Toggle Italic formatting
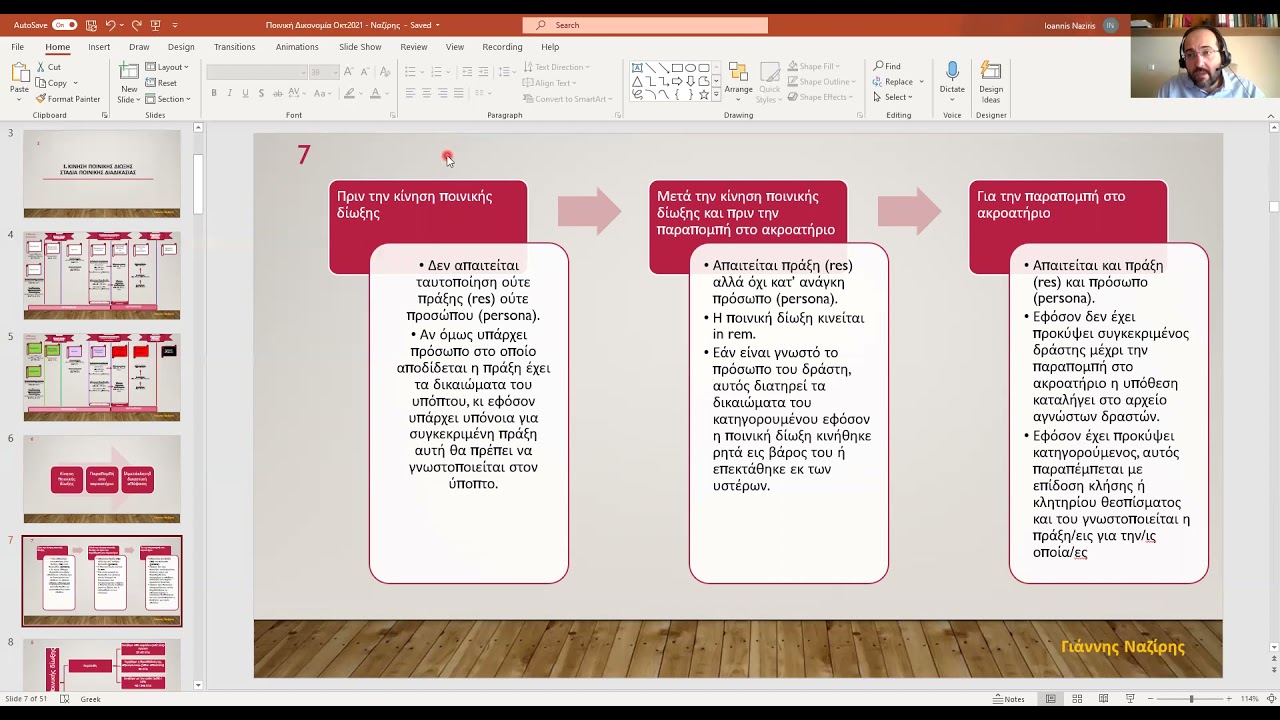 tap(229, 93)
